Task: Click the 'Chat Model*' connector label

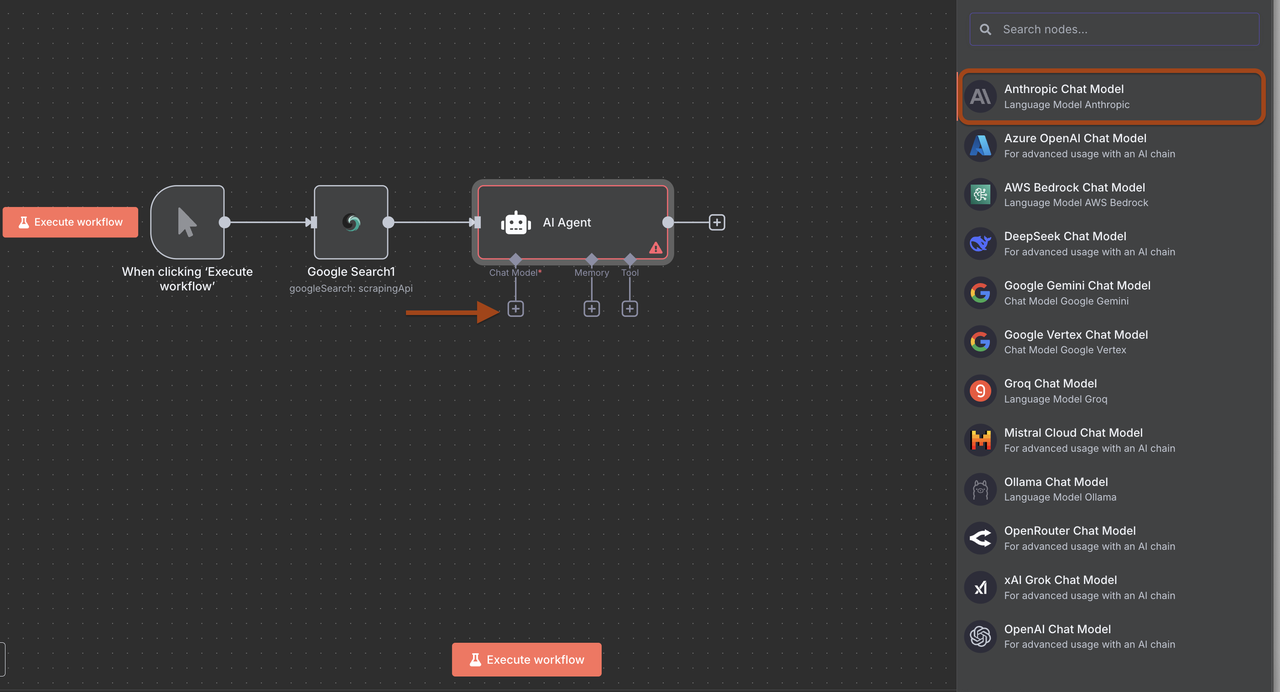Action: (515, 272)
